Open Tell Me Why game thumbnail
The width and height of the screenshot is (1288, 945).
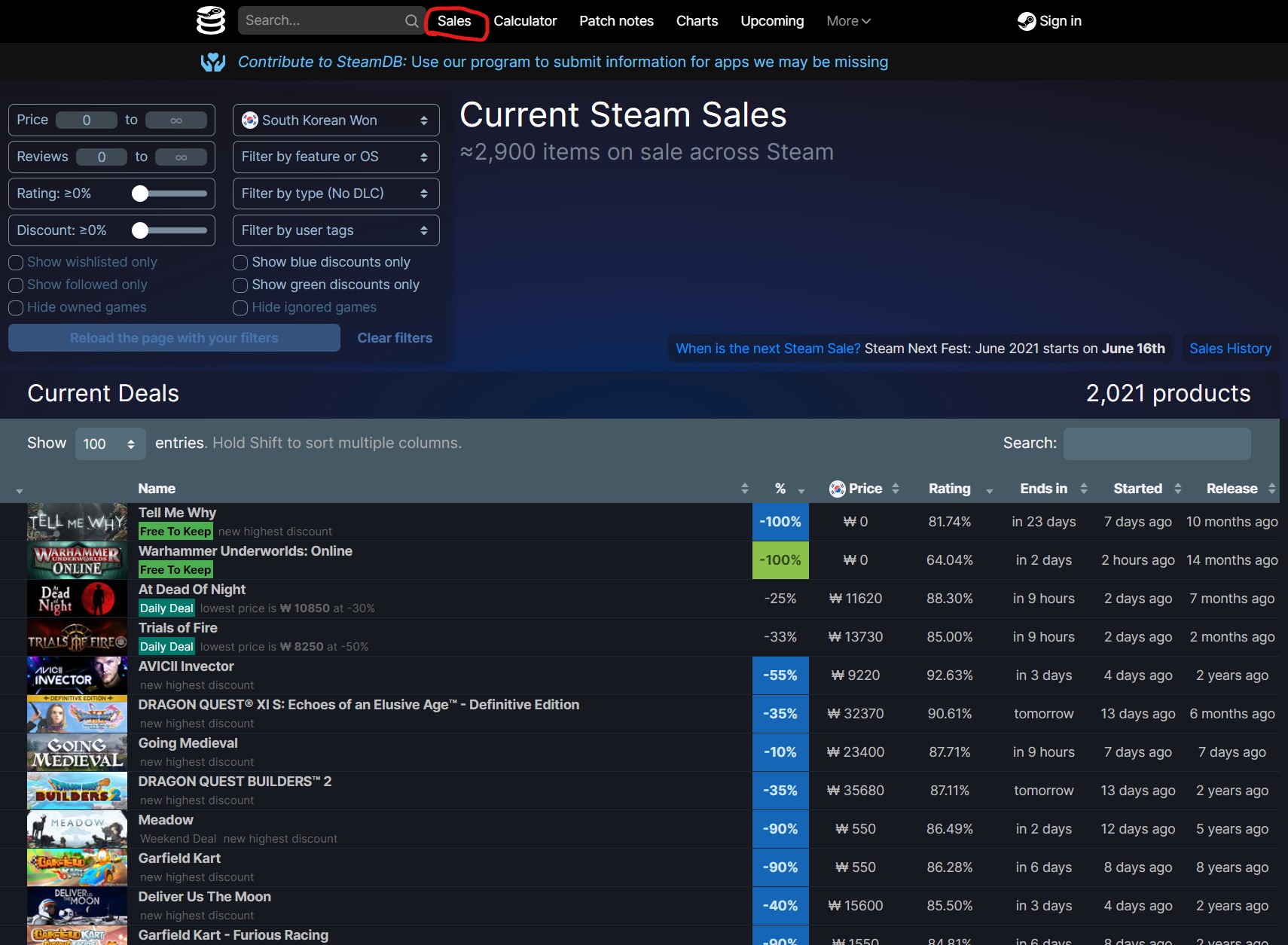point(77,522)
